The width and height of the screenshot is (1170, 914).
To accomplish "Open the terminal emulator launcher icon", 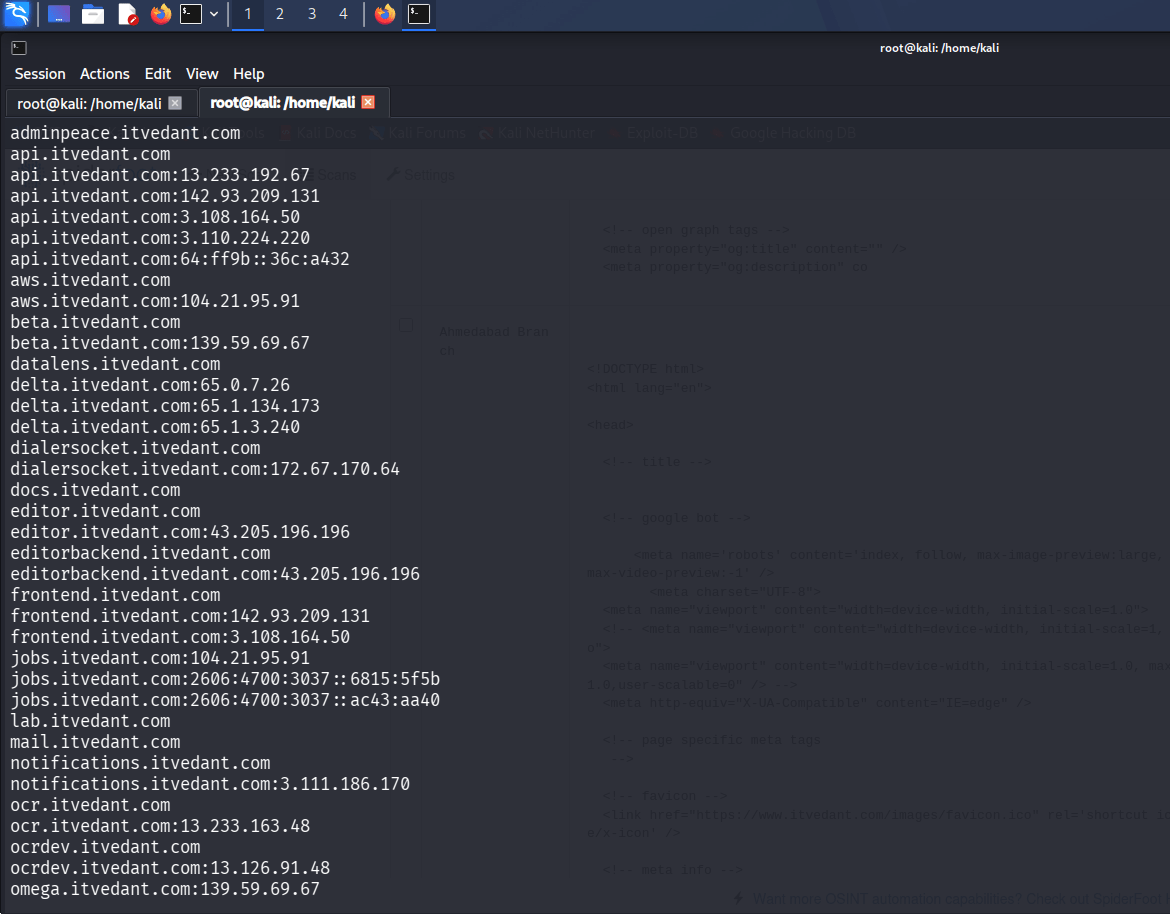I will coord(191,13).
